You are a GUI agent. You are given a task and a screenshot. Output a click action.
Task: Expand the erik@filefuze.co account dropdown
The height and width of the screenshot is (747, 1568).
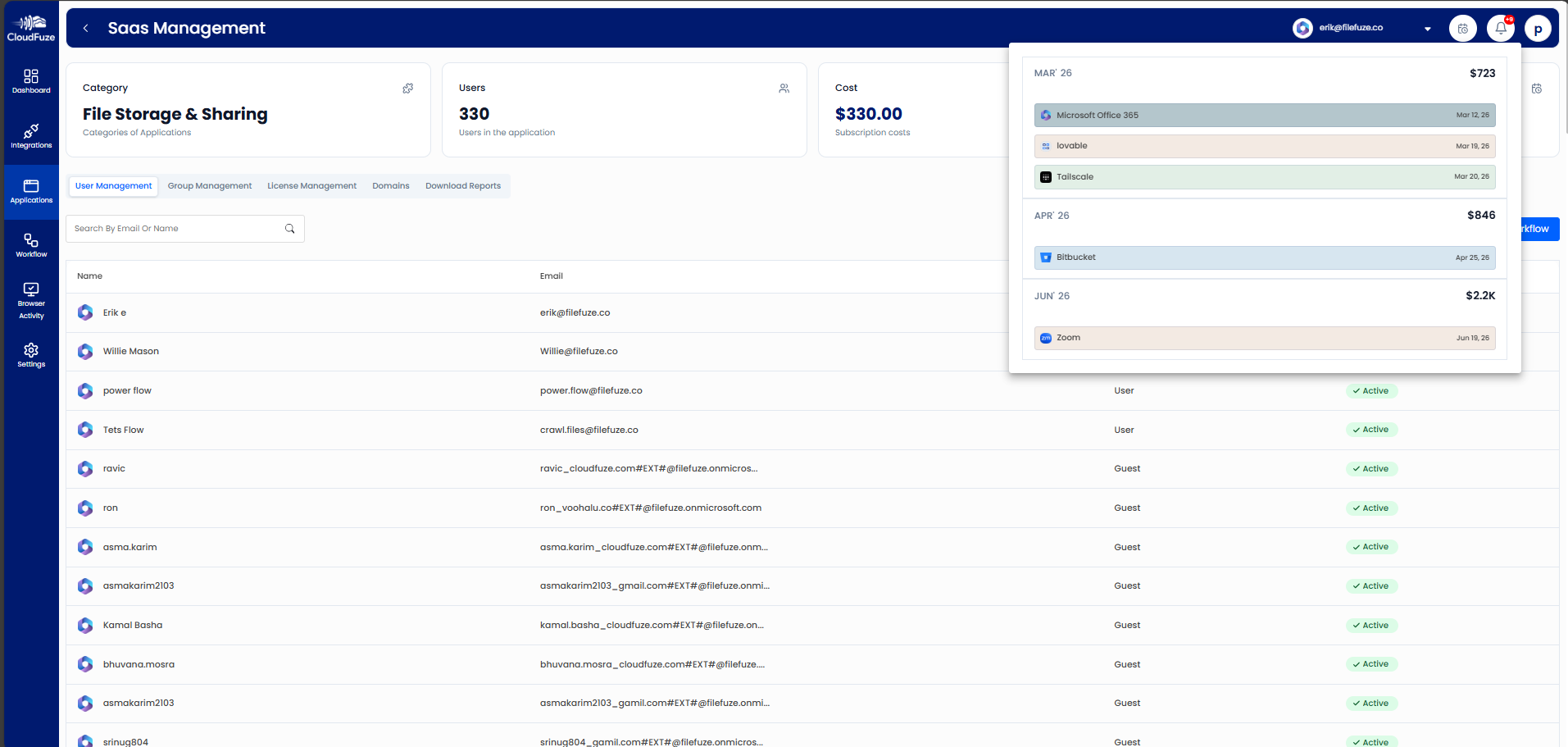pos(1427,28)
